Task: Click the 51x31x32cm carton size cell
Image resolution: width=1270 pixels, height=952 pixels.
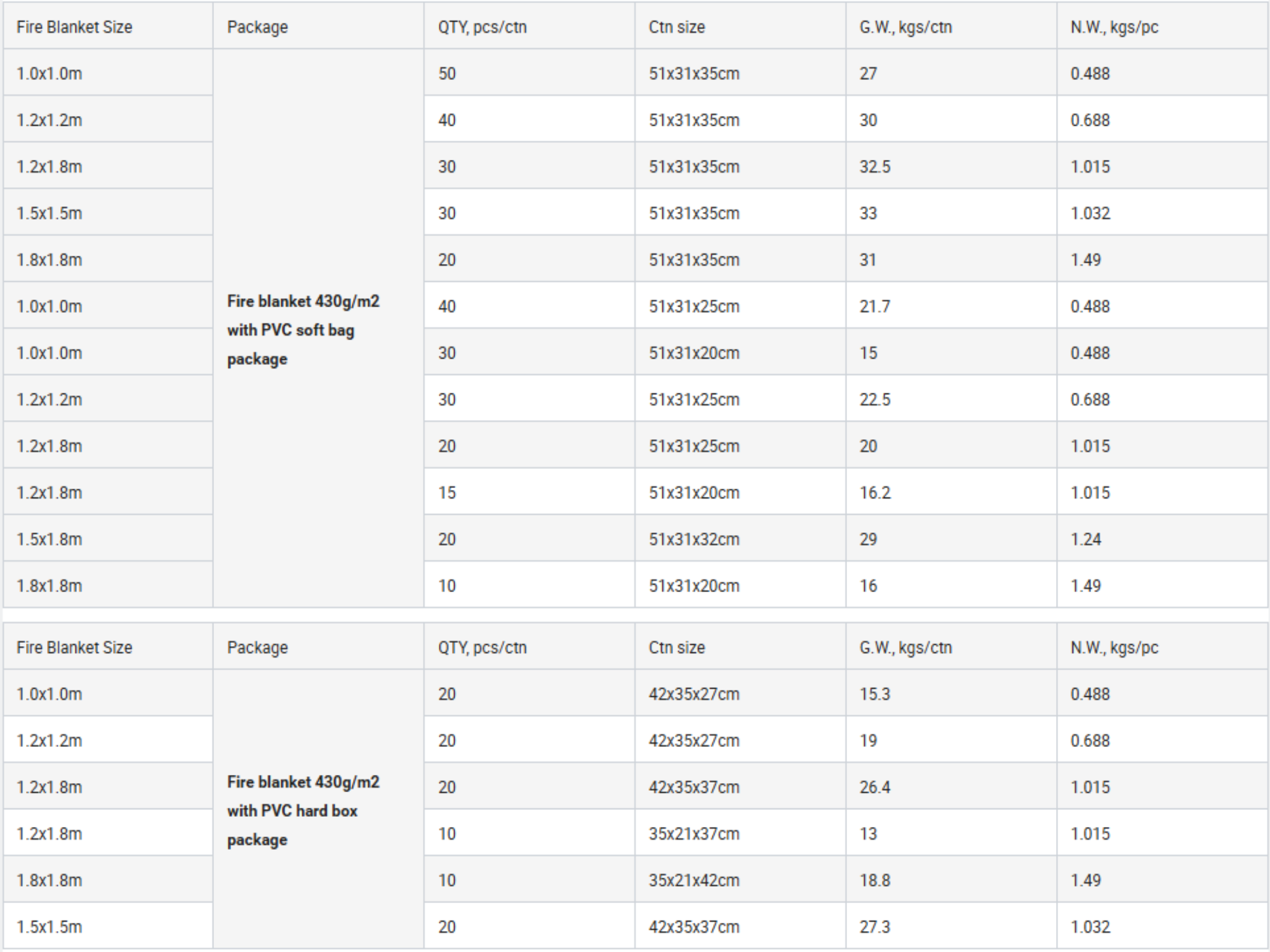Action: [694, 539]
